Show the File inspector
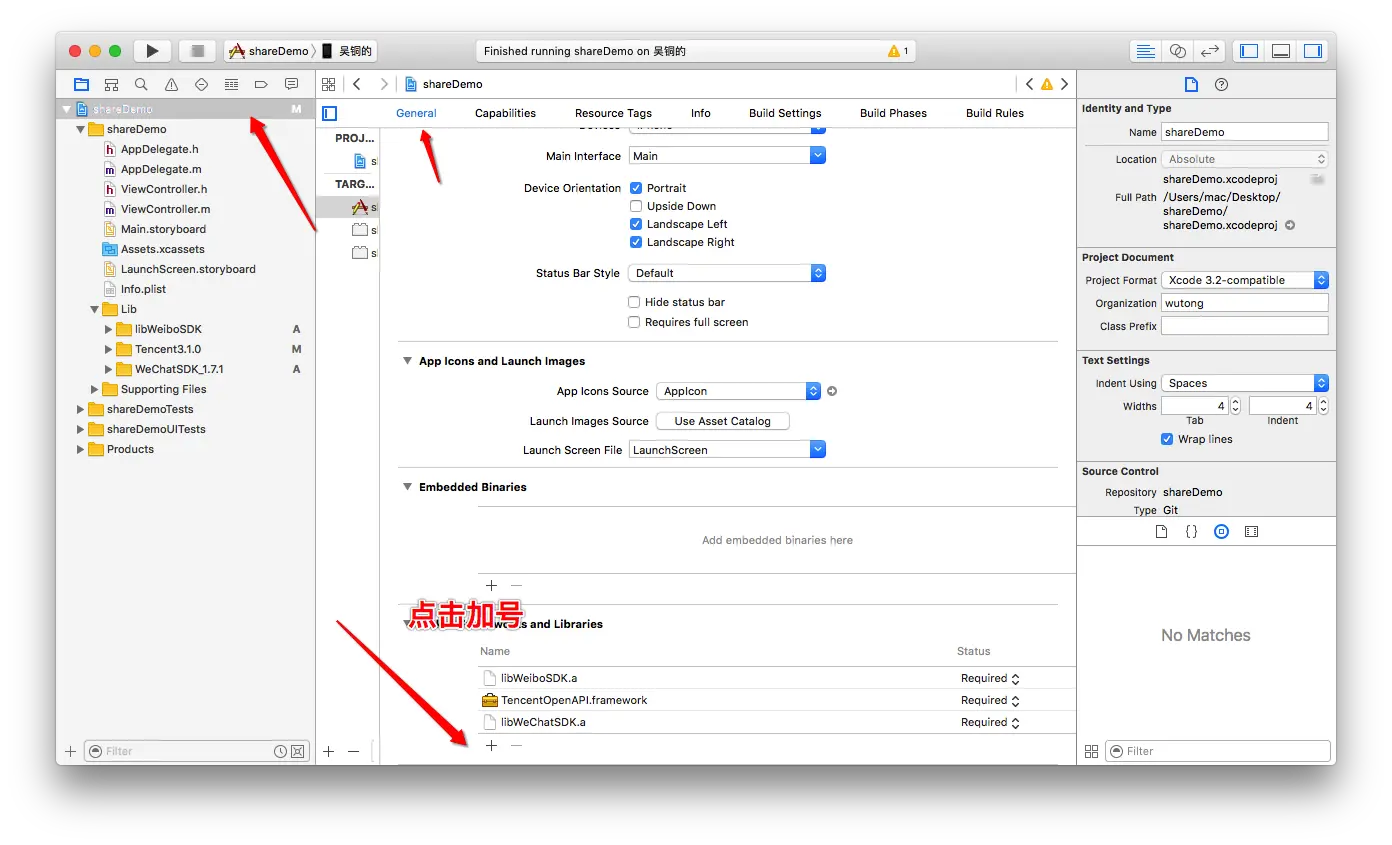Screen dimensions: 1392x845 point(1191,84)
